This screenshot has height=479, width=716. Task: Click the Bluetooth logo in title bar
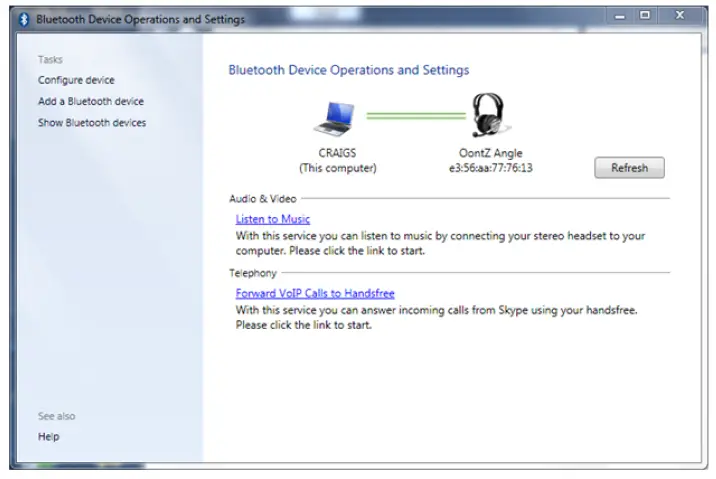tap(24, 19)
